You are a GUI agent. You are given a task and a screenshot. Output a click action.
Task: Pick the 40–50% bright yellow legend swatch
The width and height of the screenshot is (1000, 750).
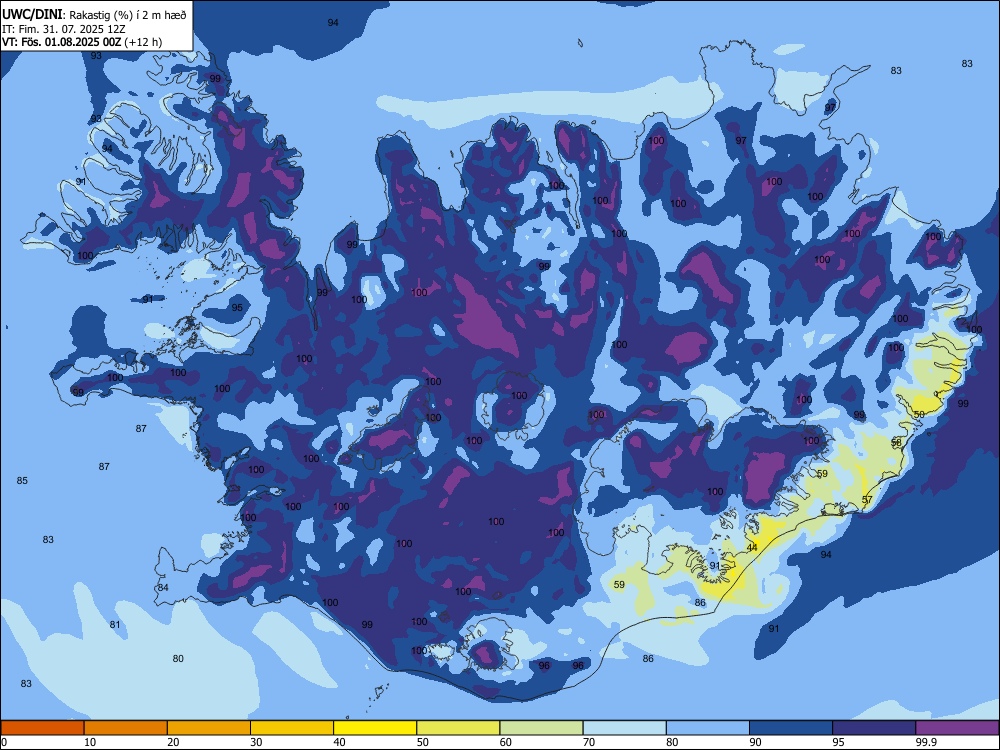click(x=375, y=728)
